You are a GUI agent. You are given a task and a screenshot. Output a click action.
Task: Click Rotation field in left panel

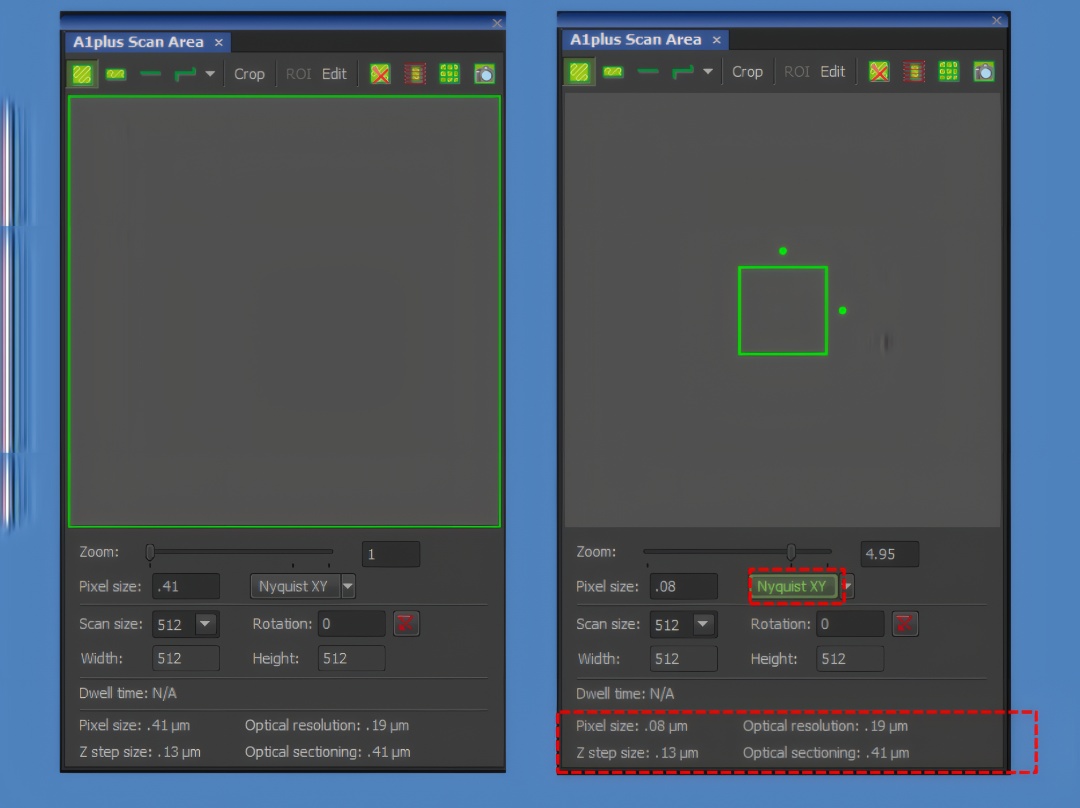pos(351,624)
